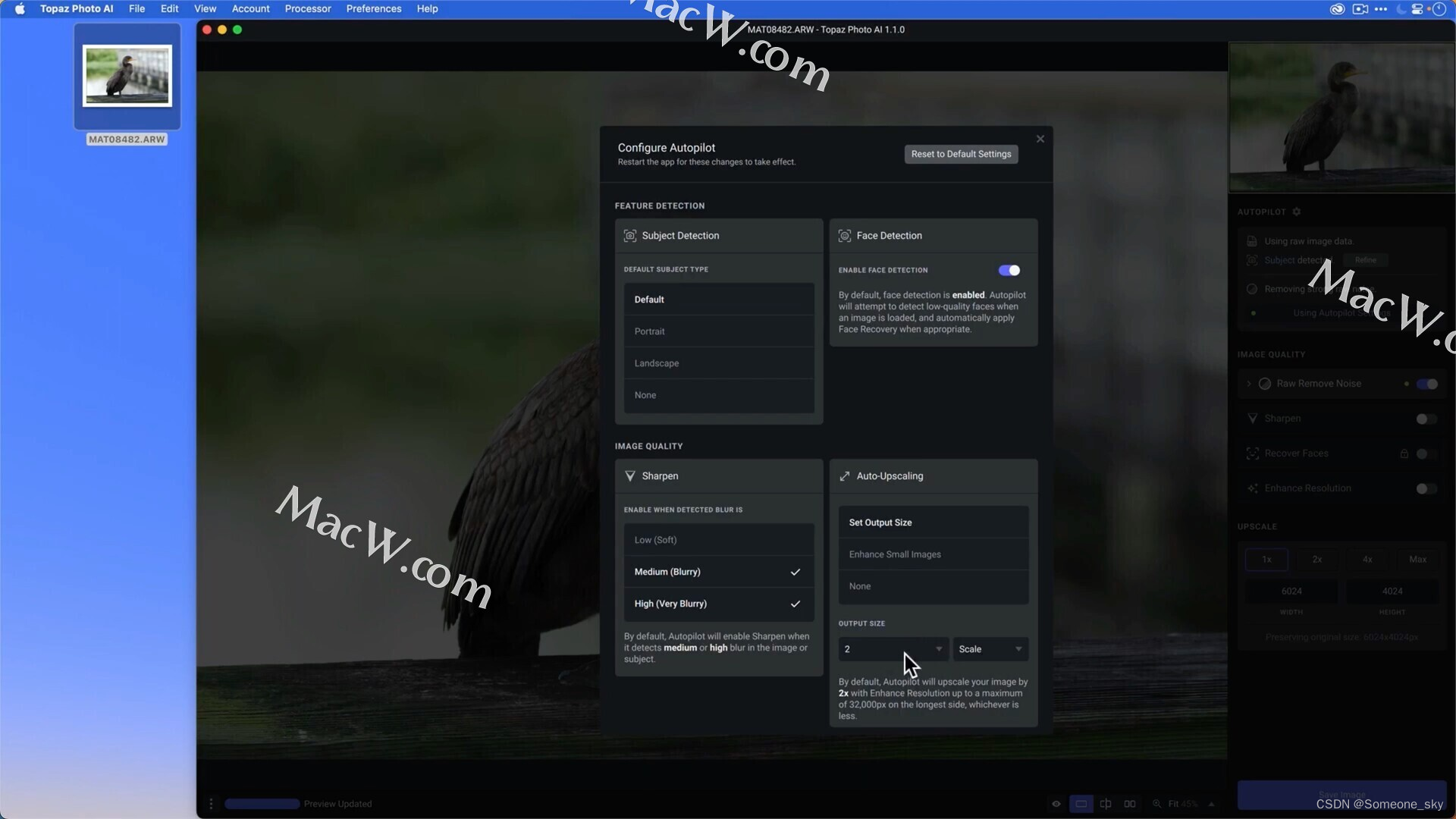Select the MAT08482.ARW thumbnail
1456x819 pixels.
click(127, 76)
